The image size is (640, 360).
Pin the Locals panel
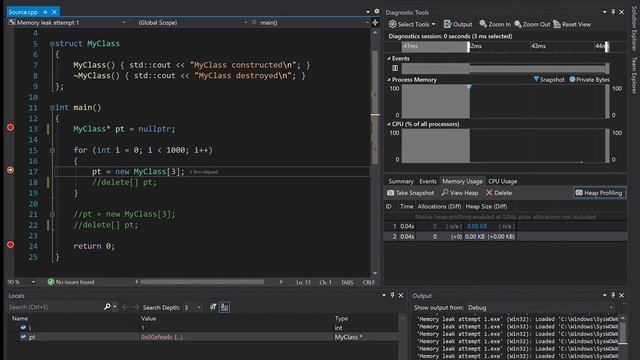point(392,295)
